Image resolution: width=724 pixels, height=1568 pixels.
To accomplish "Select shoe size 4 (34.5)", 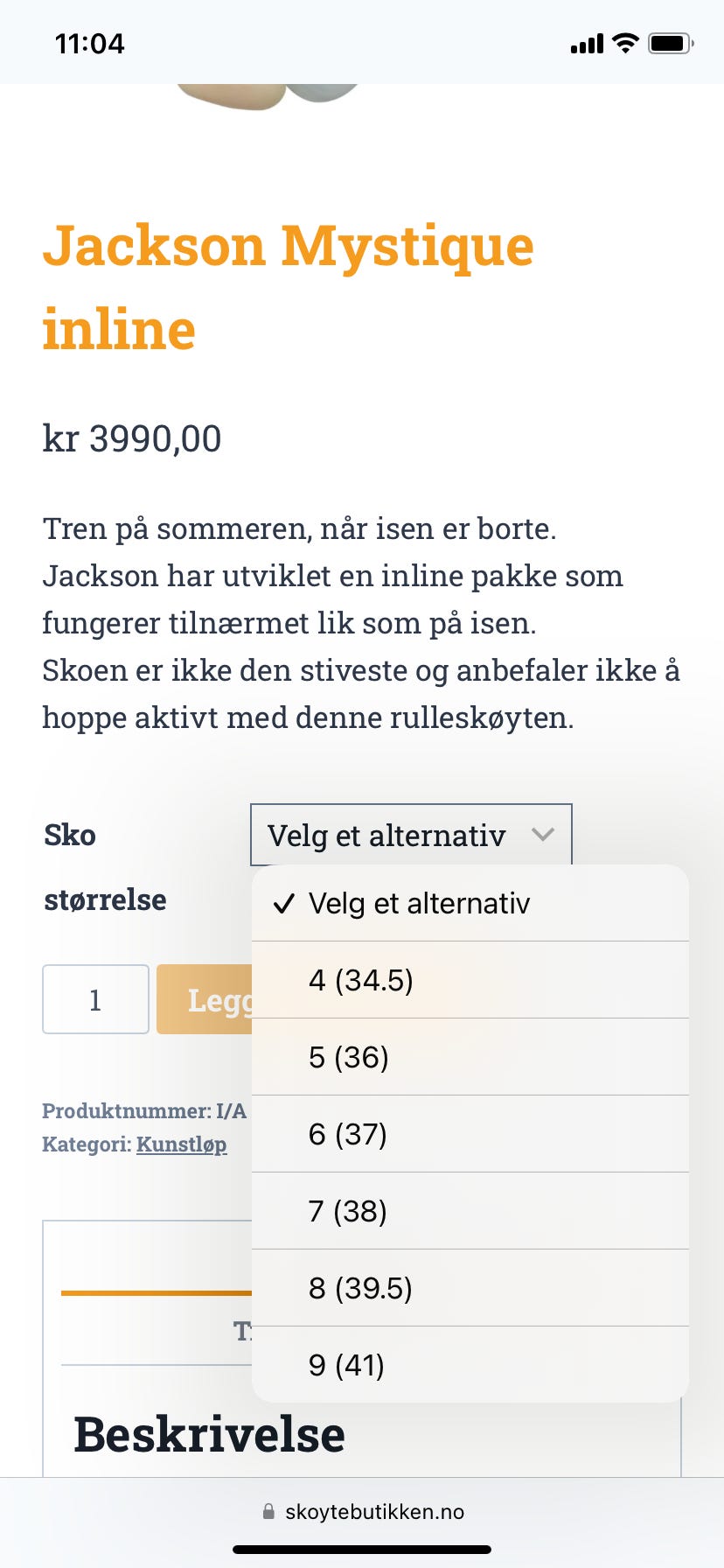I will (360, 980).
